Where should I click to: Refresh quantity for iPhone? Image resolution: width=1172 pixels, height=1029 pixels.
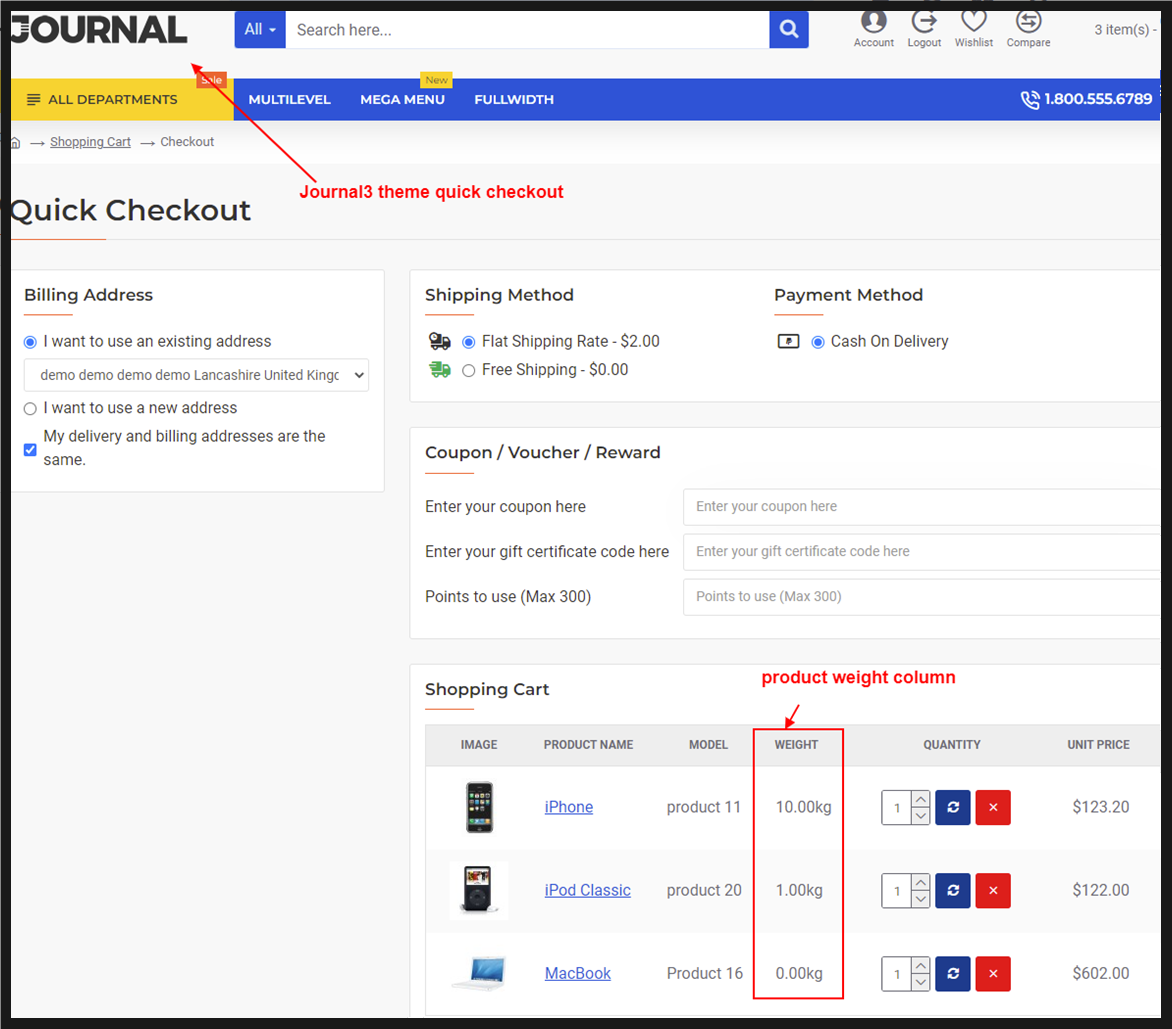click(953, 807)
